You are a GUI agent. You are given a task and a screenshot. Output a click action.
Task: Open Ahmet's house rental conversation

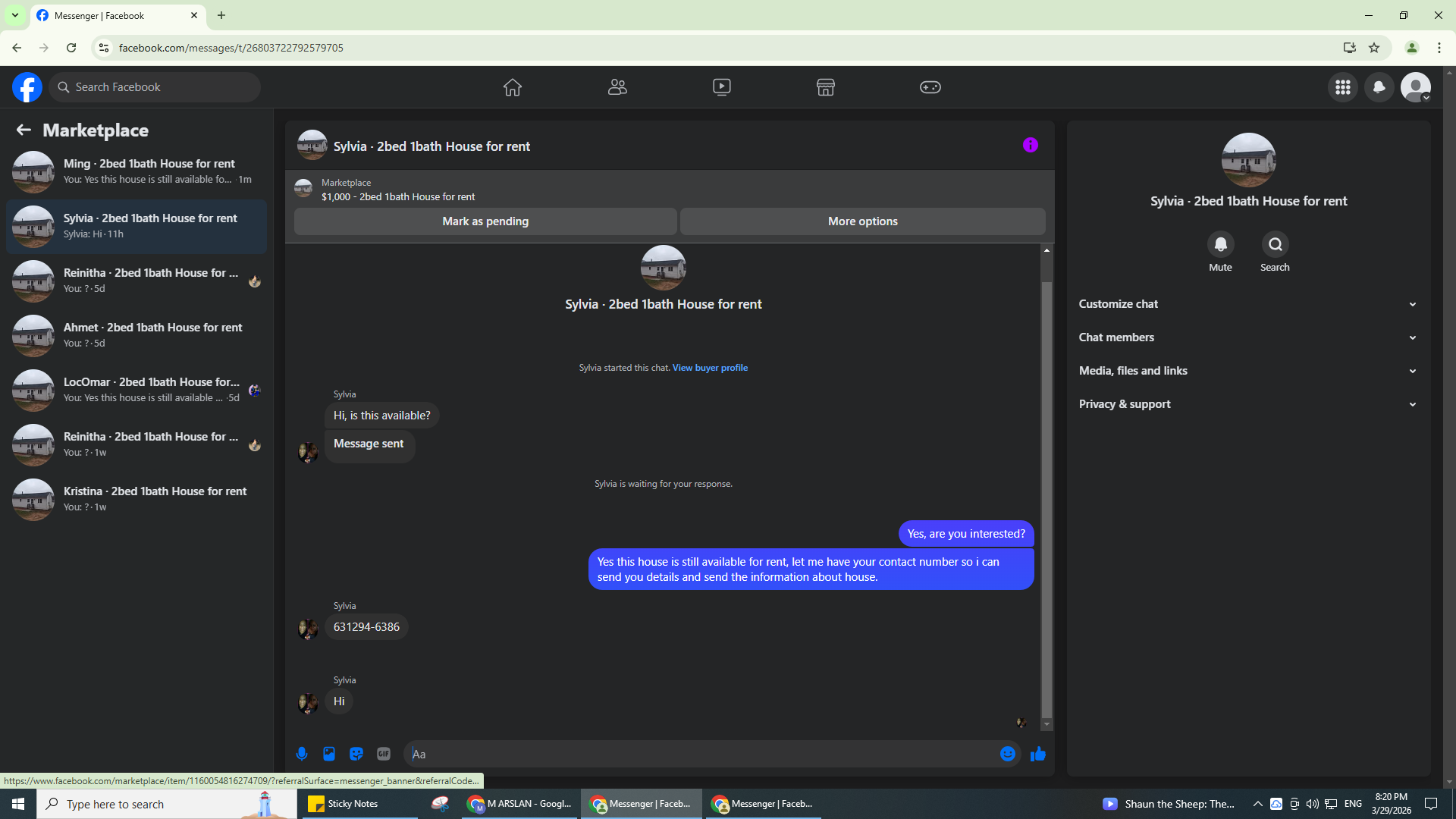(136, 336)
